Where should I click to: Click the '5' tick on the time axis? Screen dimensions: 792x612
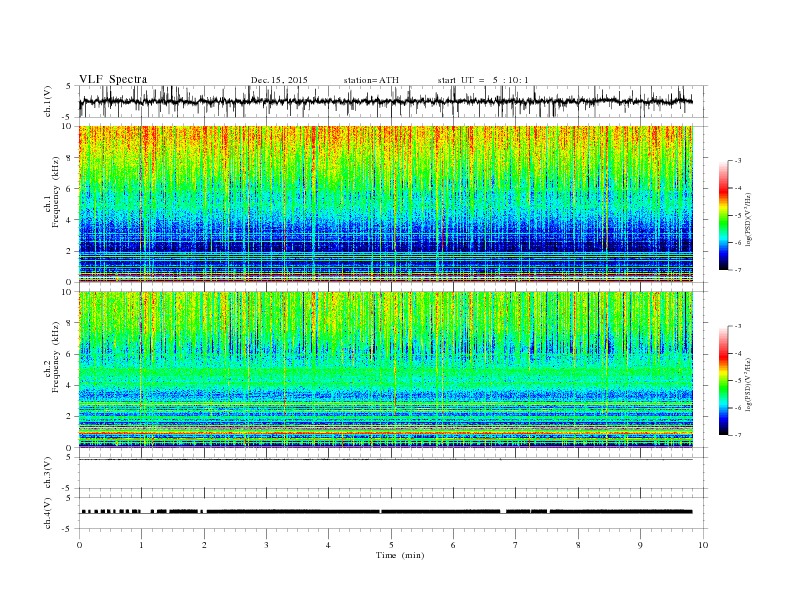[391, 545]
